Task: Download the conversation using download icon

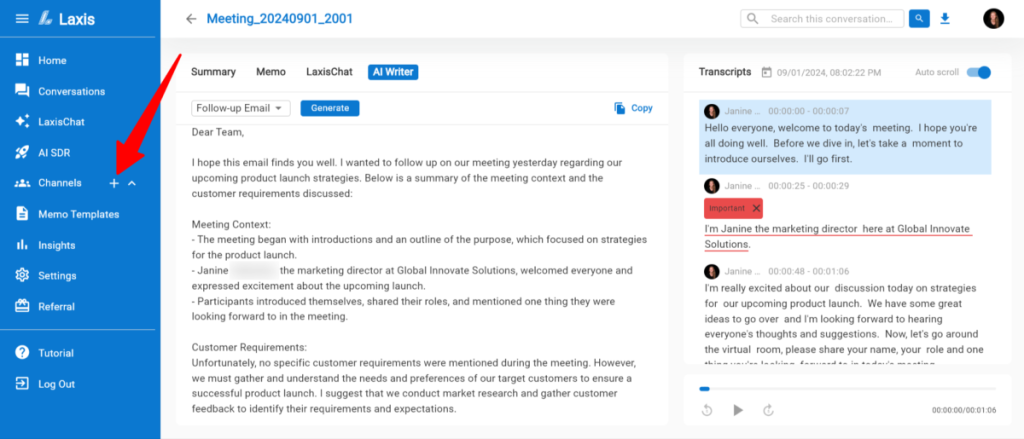Action: pyautogui.click(x=945, y=19)
